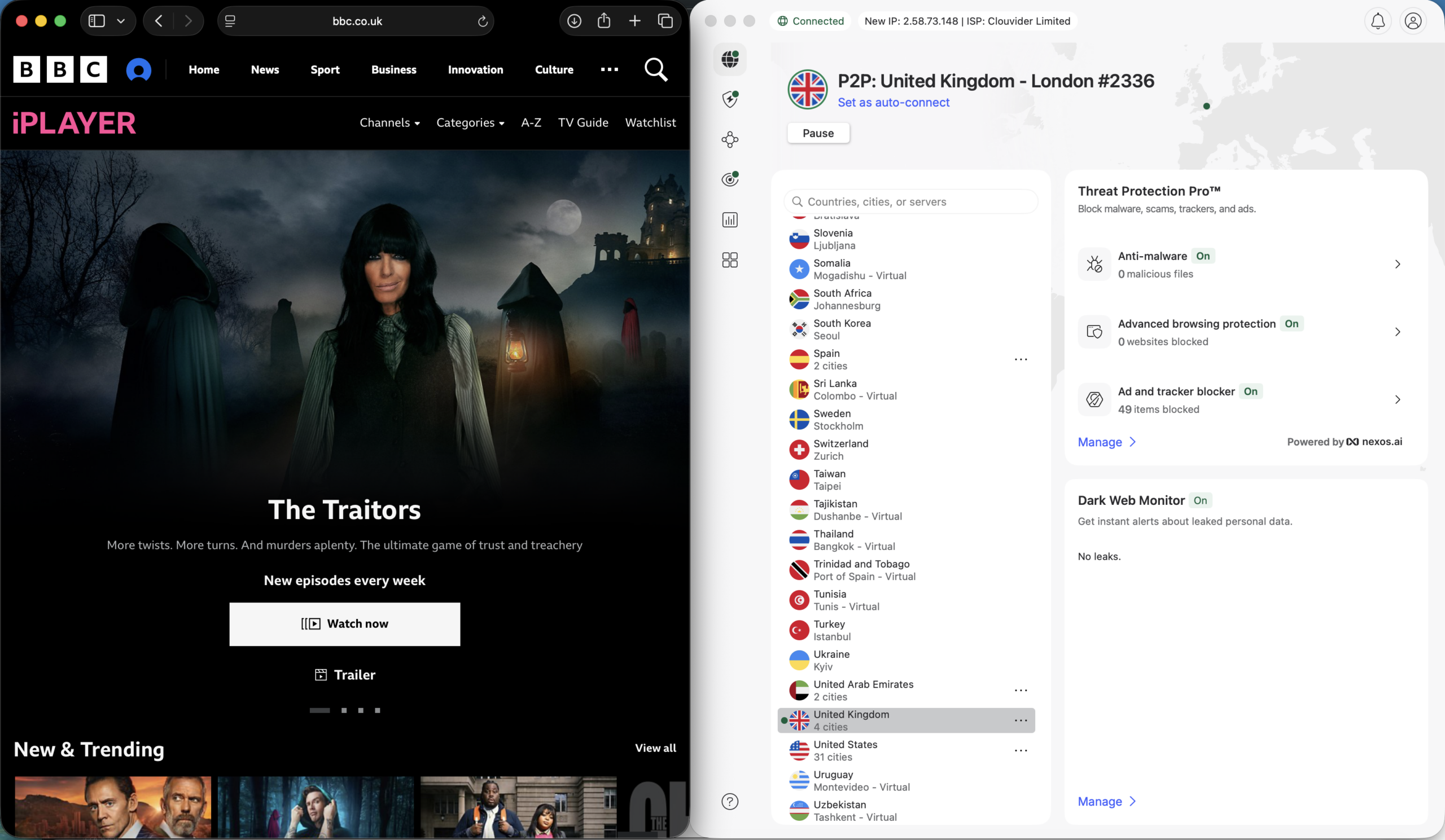
Task: Open BBC Home nav item
Action: click(x=204, y=70)
